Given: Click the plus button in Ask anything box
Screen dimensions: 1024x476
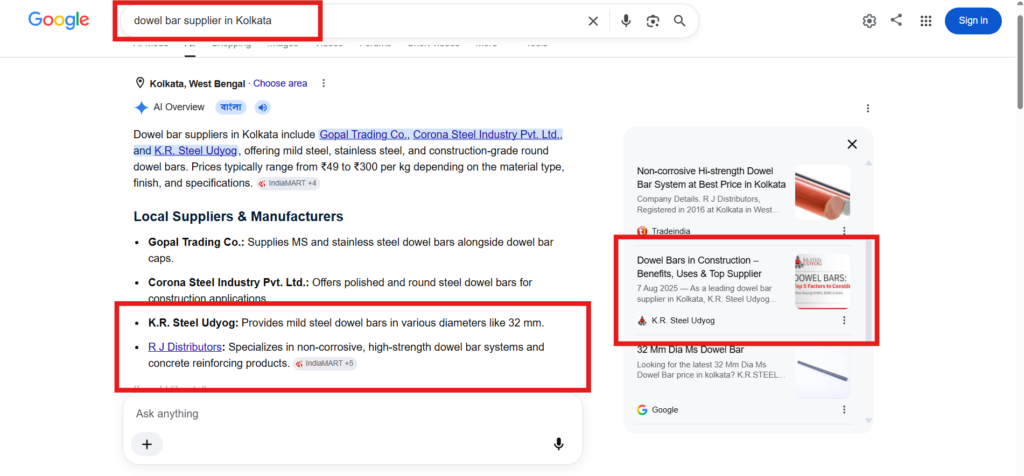Looking at the screenshot, I should pyautogui.click(x=147, y=444).
